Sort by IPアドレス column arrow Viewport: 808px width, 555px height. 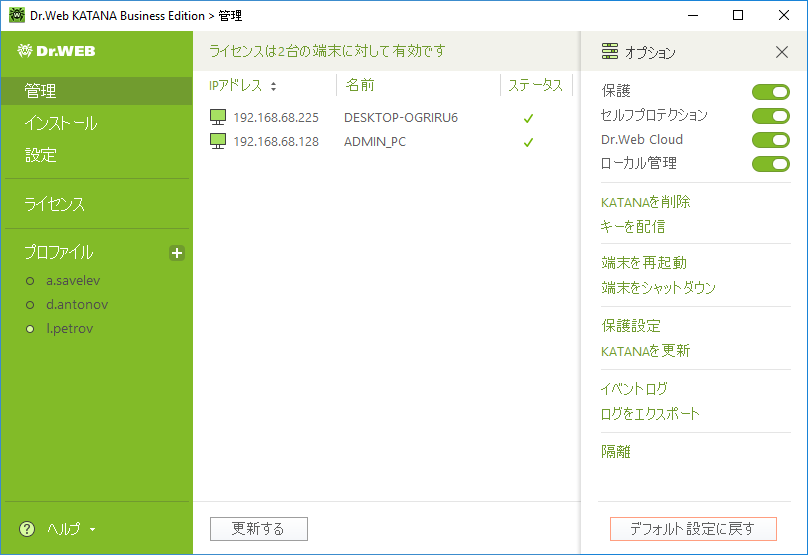pyautogui.click(x=273, y=87)
